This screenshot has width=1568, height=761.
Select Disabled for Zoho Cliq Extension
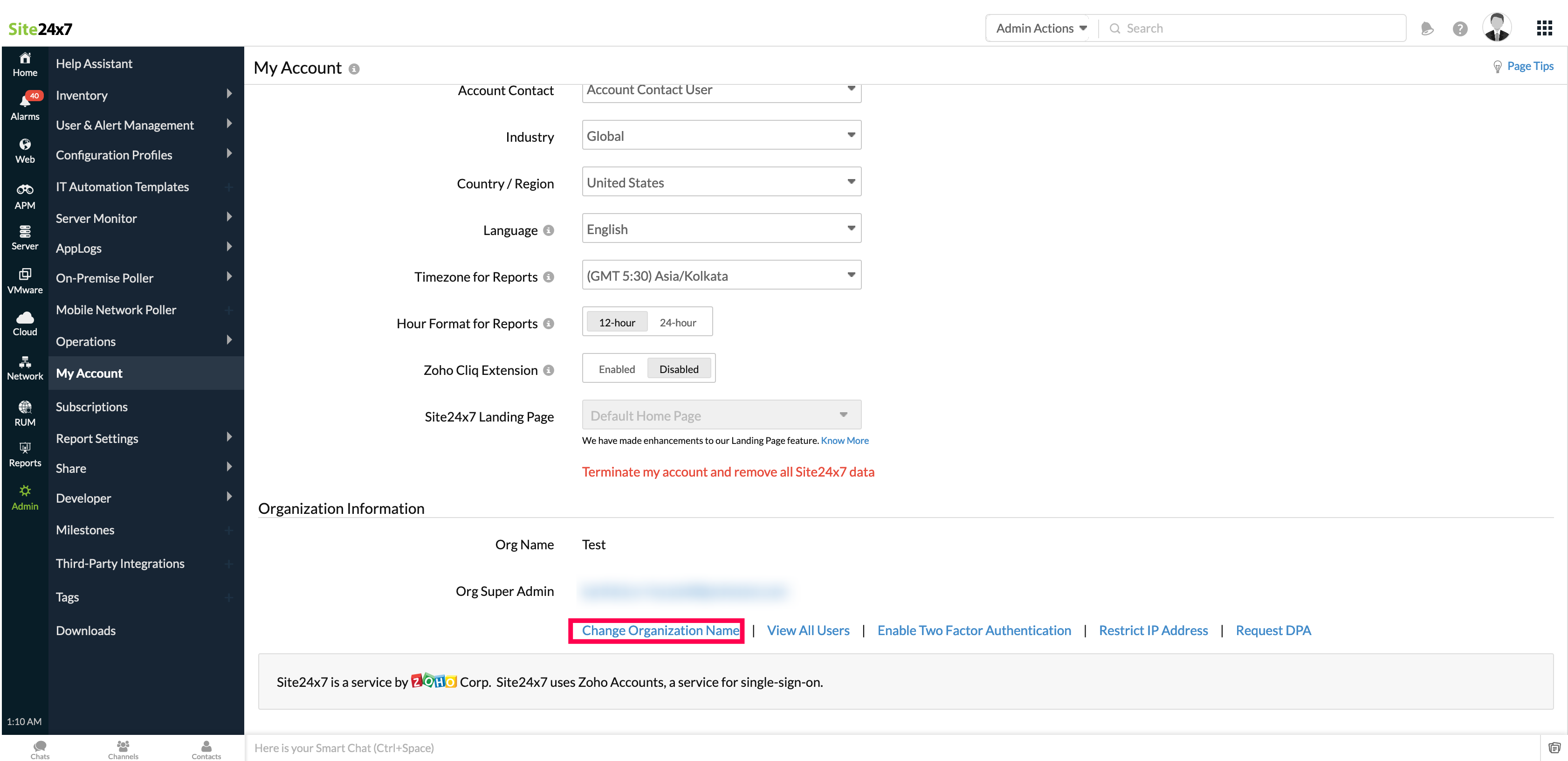(x=679, y=369)
